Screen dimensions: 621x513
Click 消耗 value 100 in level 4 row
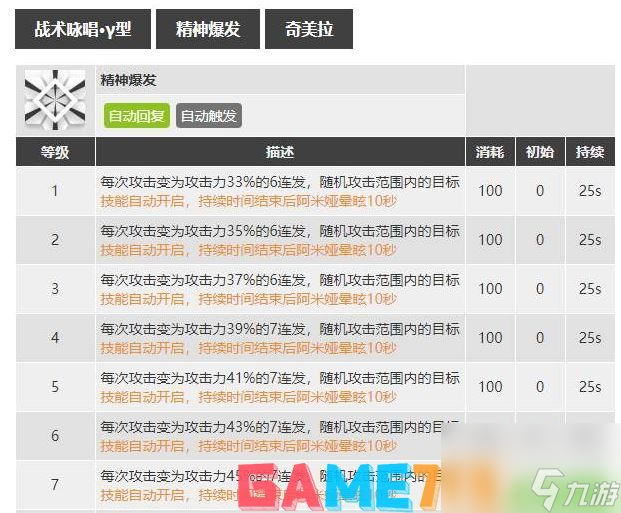point(490,338)
